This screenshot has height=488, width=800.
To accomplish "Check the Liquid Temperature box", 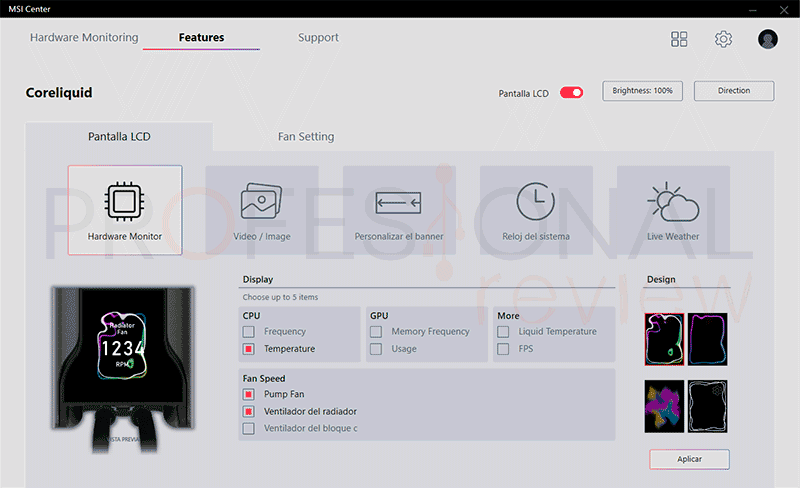I will pyautogui.click(x=503, y=332).
